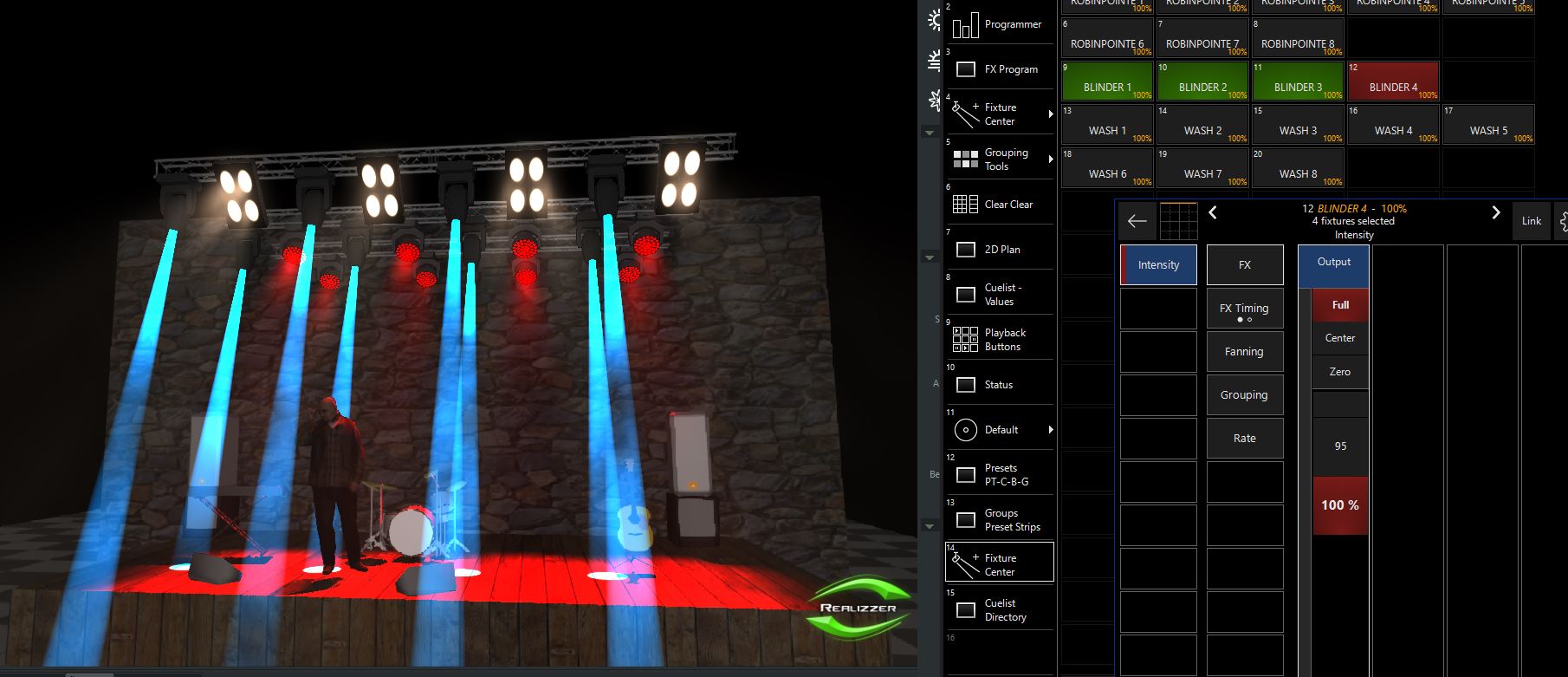This screenshot has width=1568, height=677.
Task: Open the fixture grid thumbnail icon
Action: tap(1178, 222)
